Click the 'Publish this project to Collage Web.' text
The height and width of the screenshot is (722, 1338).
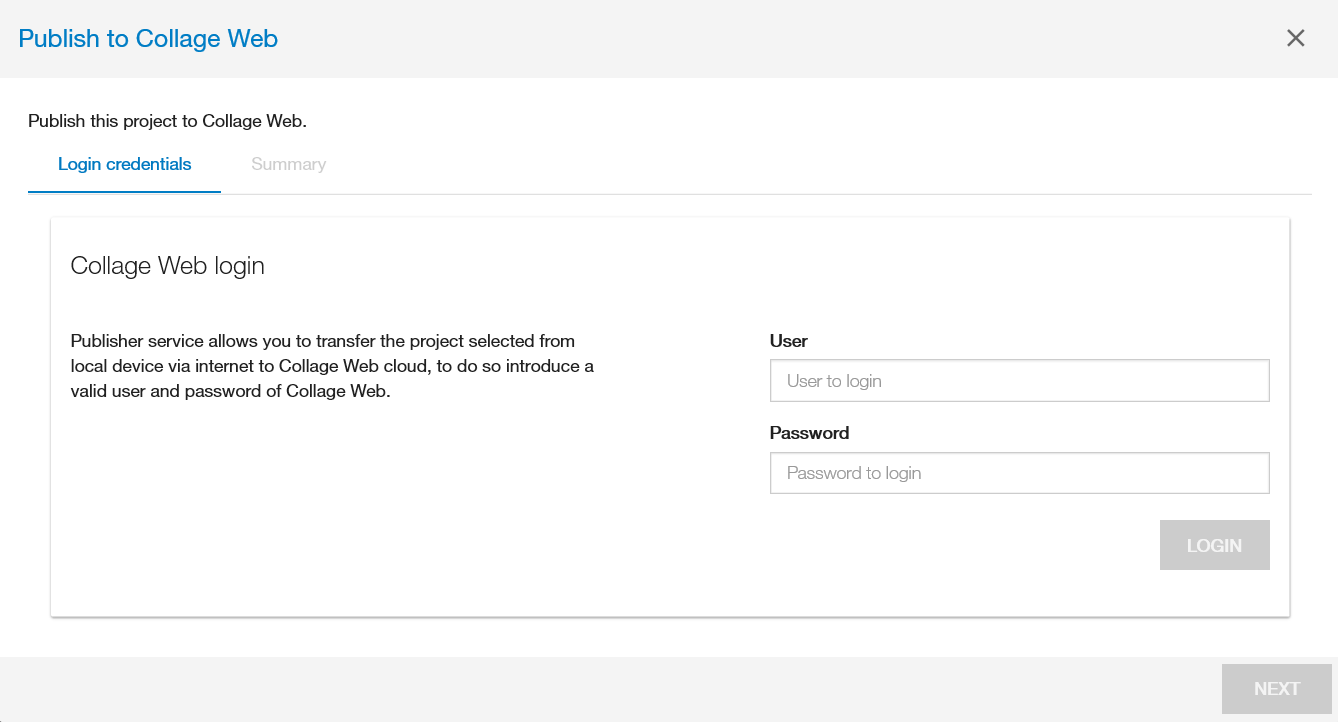[x=167, y=122]
